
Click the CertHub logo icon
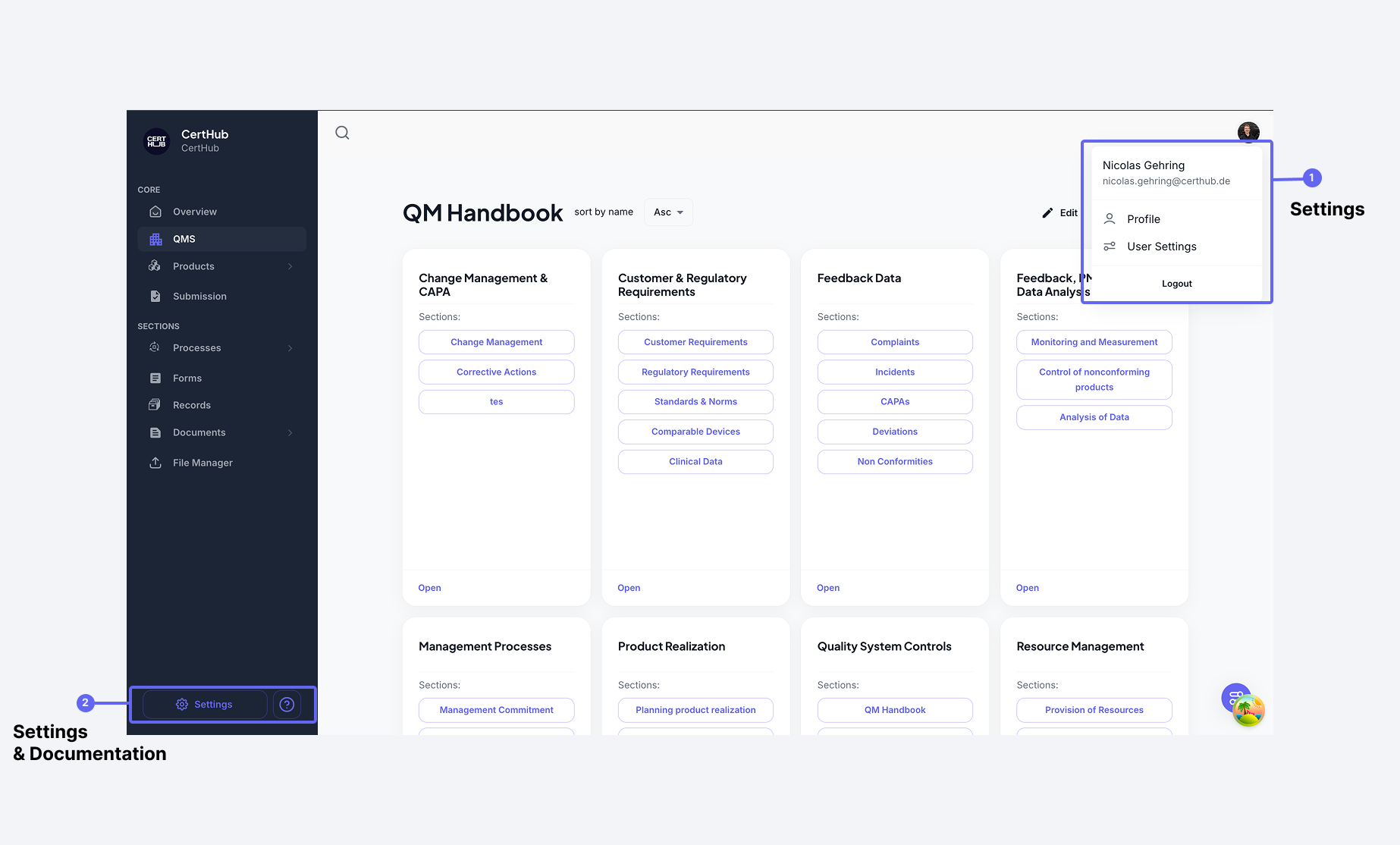click(x=157, y=141)
